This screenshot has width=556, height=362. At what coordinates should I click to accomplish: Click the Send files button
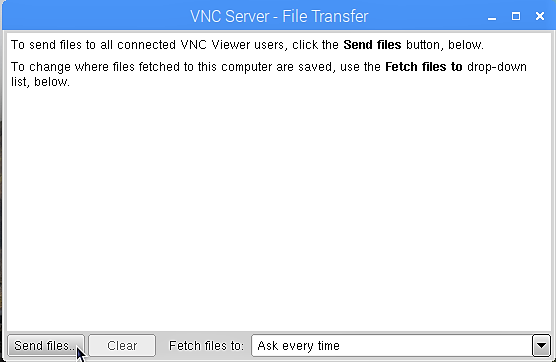coord(46,345)
